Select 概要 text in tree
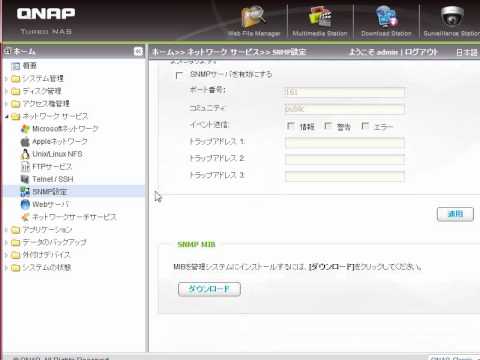 pyautogui.click(x=29, y=66)
